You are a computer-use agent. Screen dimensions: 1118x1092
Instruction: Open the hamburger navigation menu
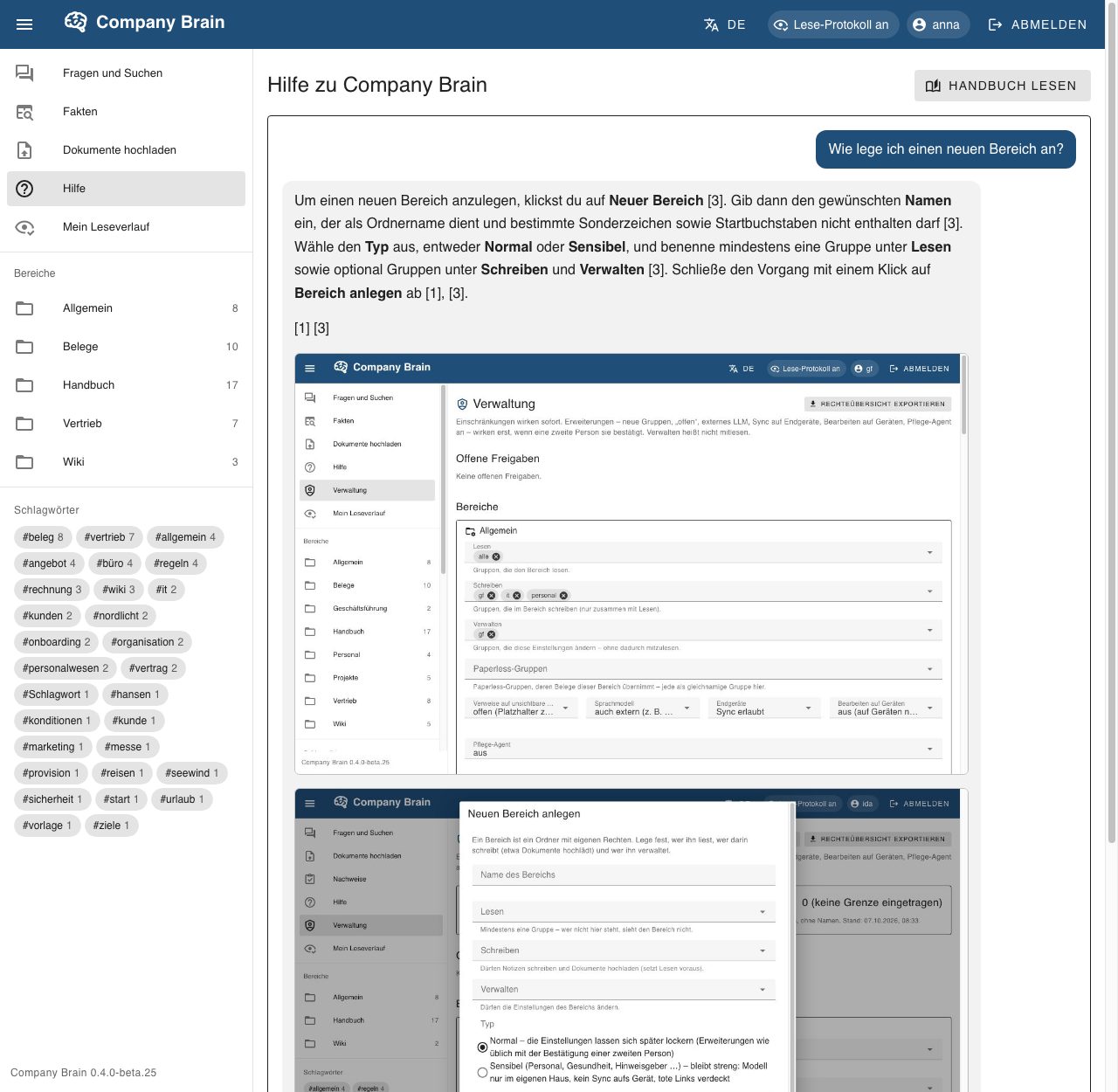click(x=24, y=24)
